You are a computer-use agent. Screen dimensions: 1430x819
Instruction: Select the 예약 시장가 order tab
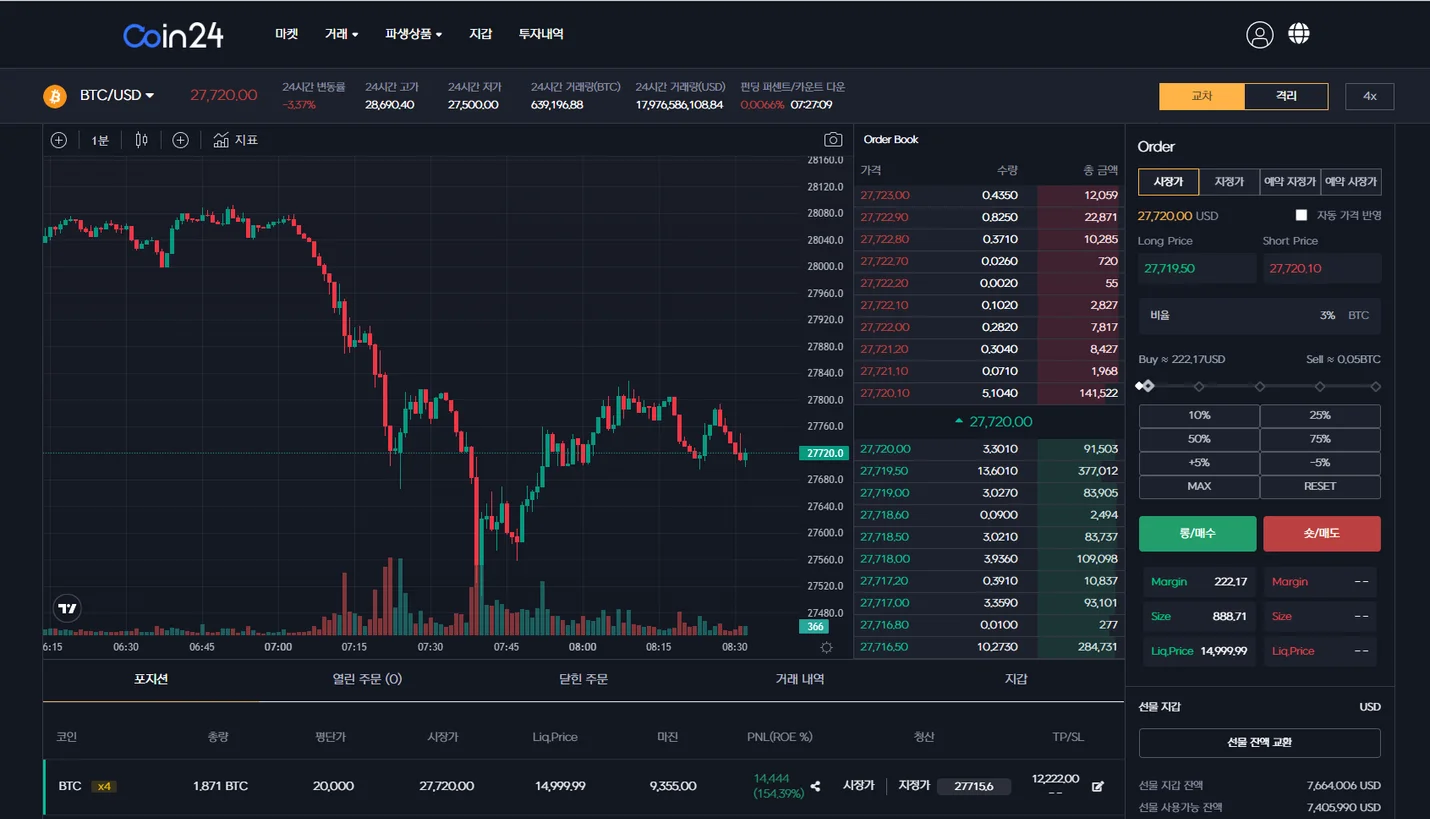(x=1351, y=181)
